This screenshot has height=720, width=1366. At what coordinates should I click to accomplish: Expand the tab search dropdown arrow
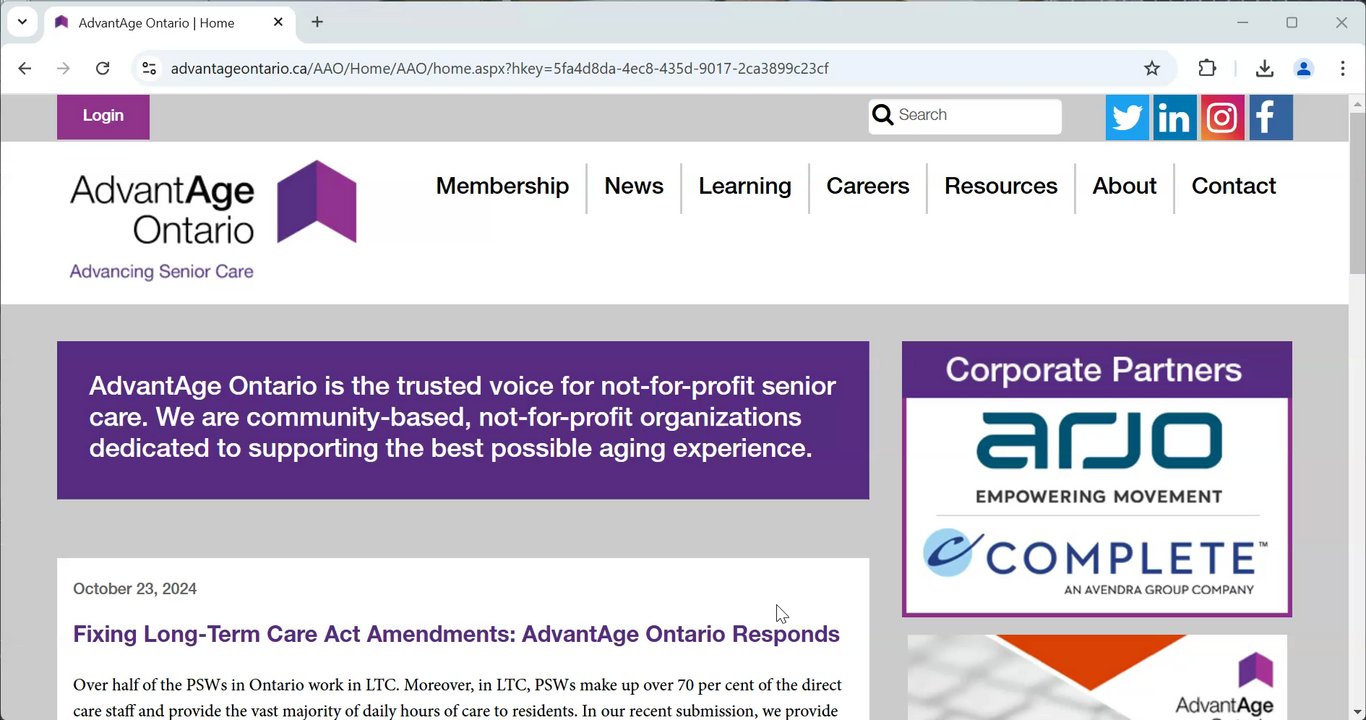22,22
